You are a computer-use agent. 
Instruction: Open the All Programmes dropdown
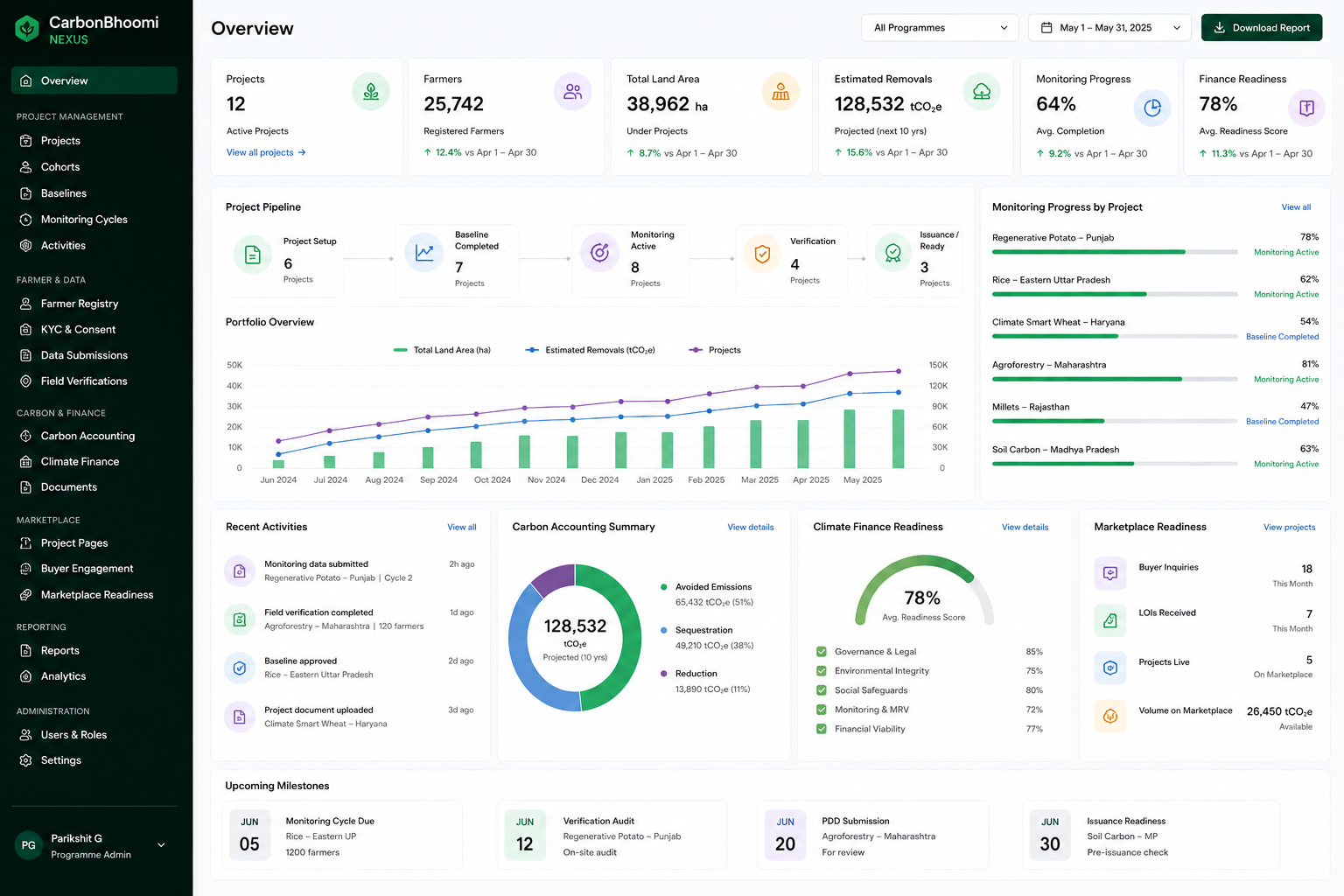tap(940, 28)
